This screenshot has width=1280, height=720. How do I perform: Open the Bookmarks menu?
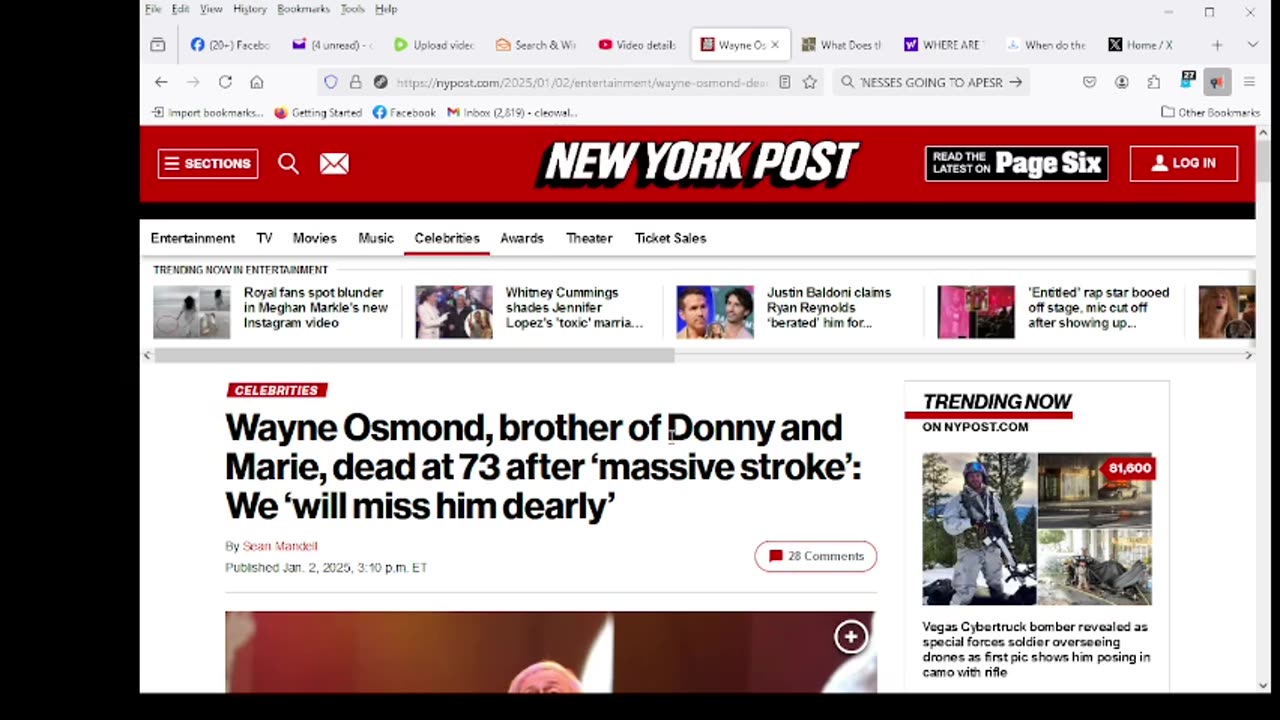point(303,9)
